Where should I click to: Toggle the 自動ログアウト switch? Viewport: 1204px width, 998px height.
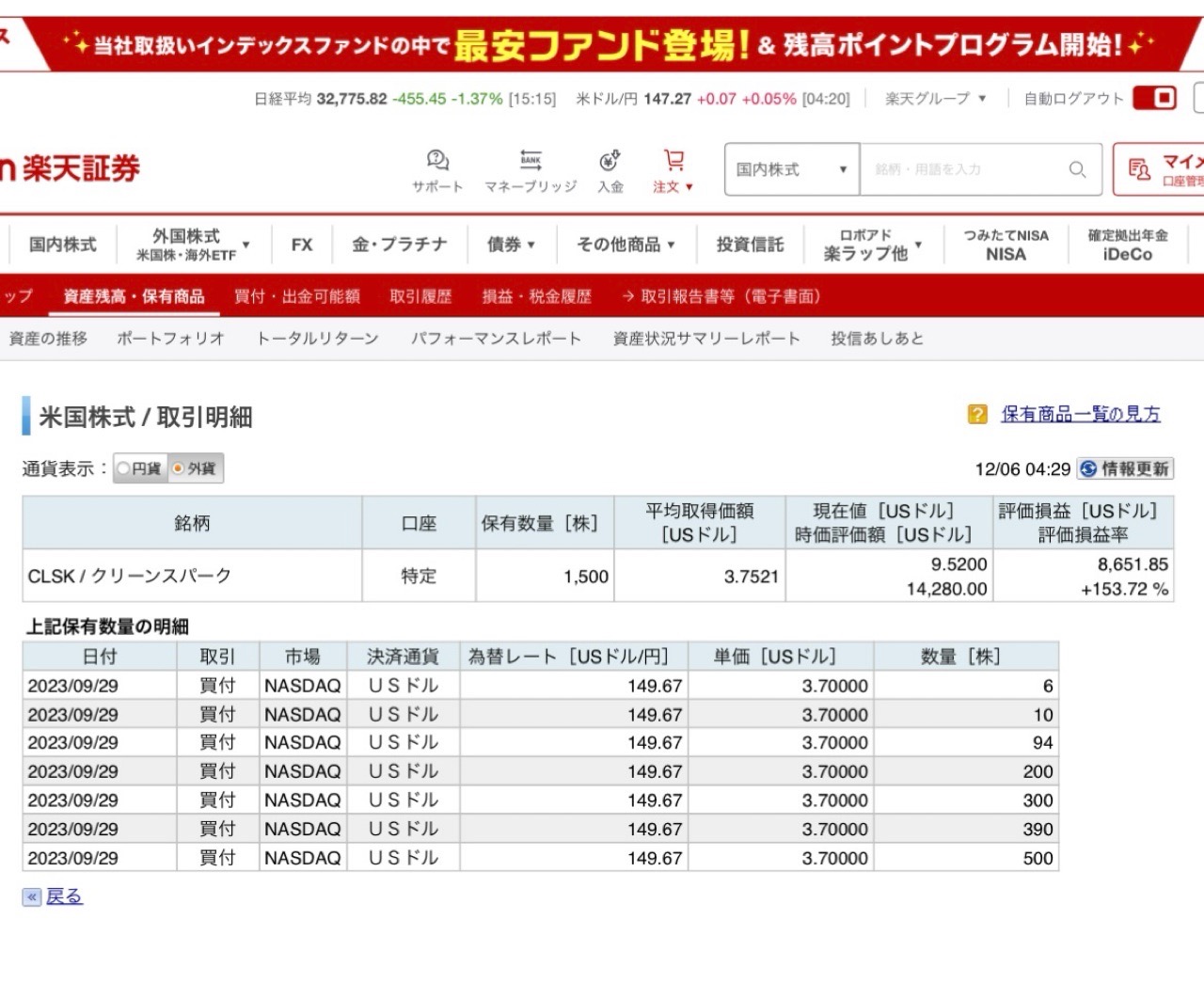1155,98
